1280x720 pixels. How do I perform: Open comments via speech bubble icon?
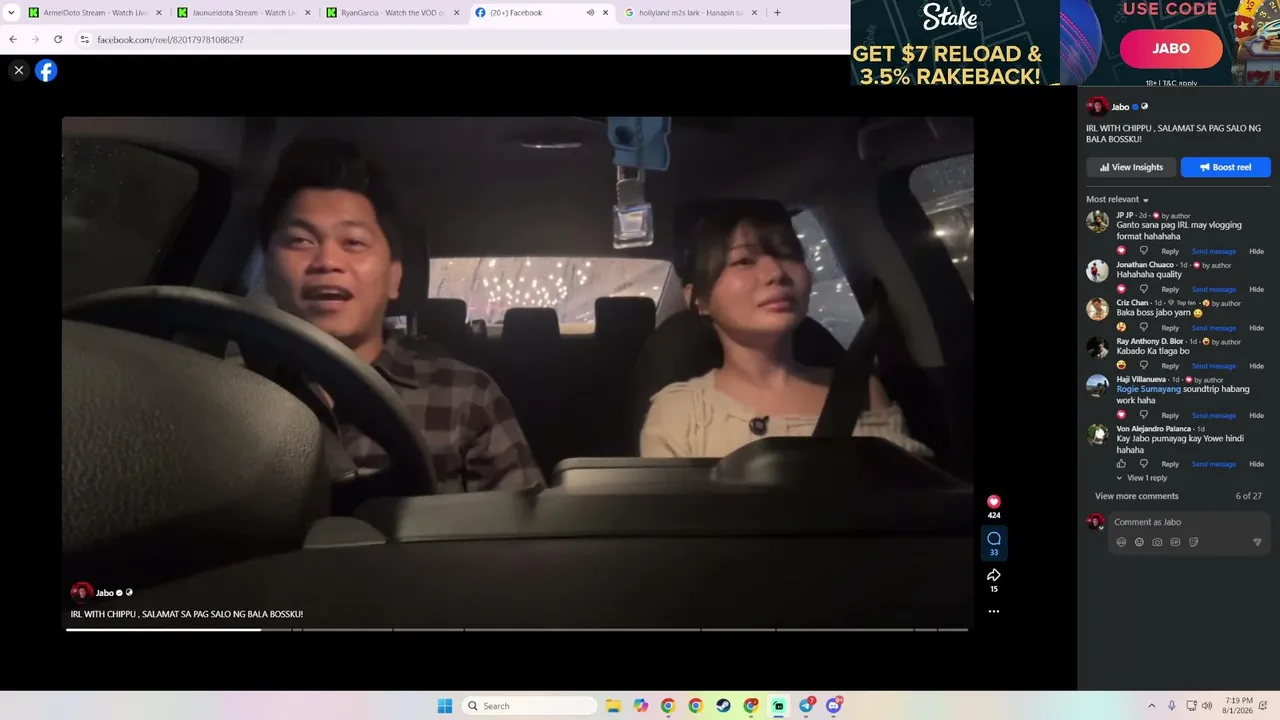click(993, 538)
